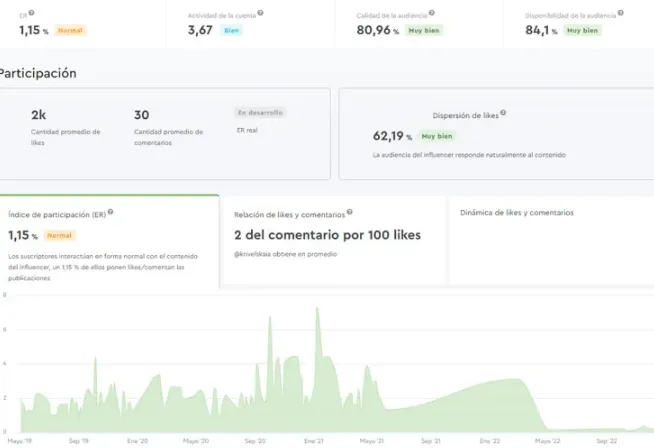This screenshot has height=448, width=654.
Task: Click the help icon beside Dispersión de likes
Action: [x=502, y=113]
